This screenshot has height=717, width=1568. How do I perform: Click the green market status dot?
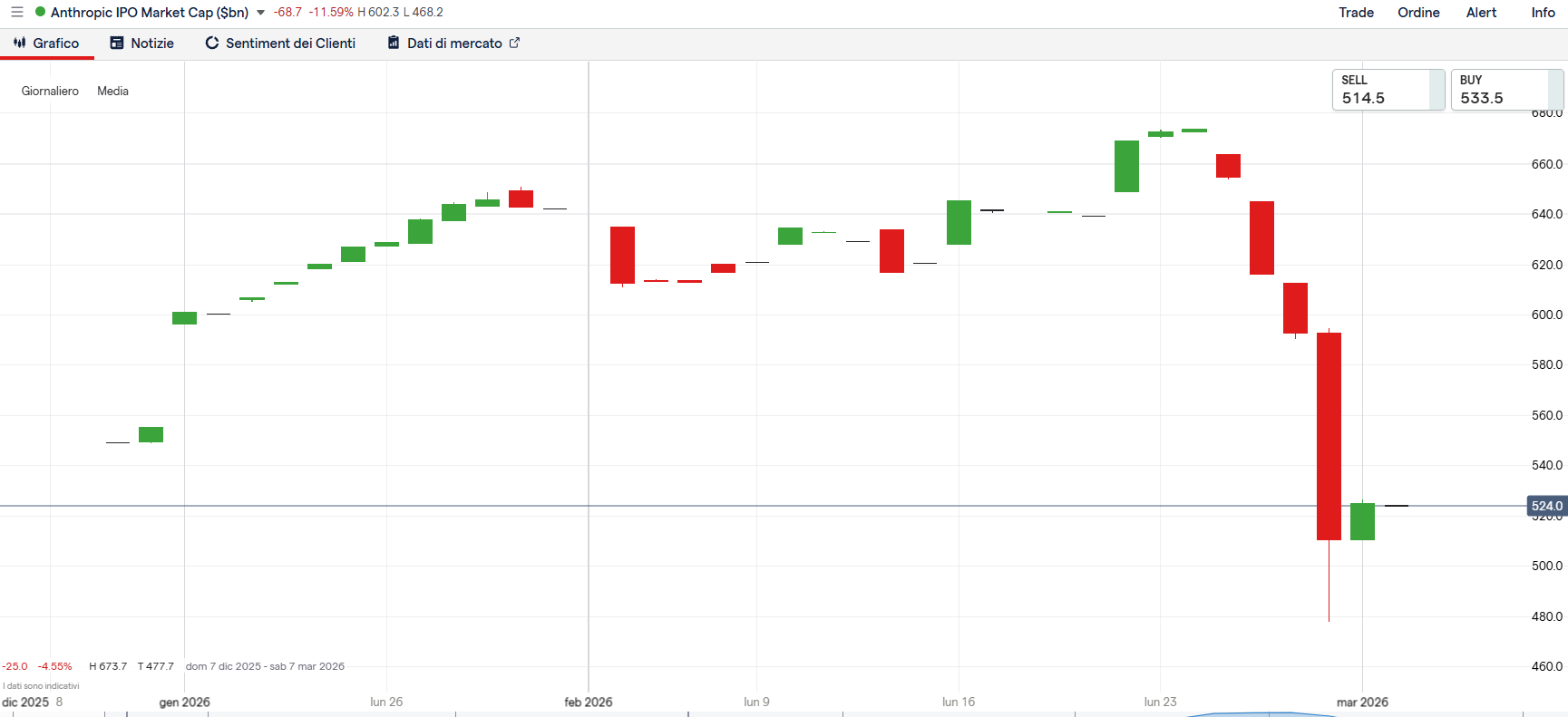click(x=40, y=12)
